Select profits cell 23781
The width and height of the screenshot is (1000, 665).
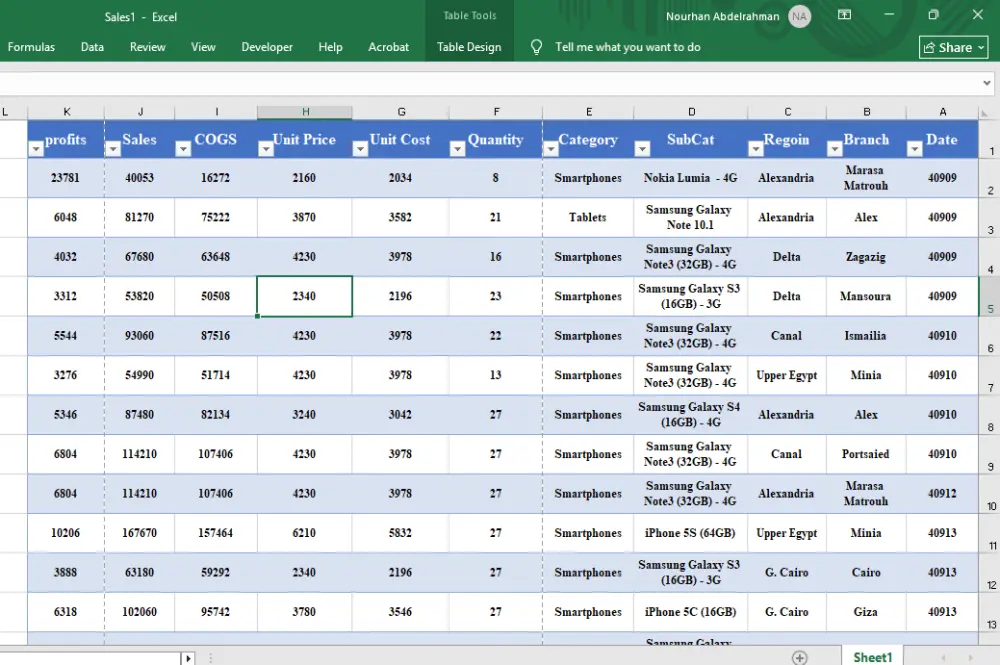[x=66, y=178]
